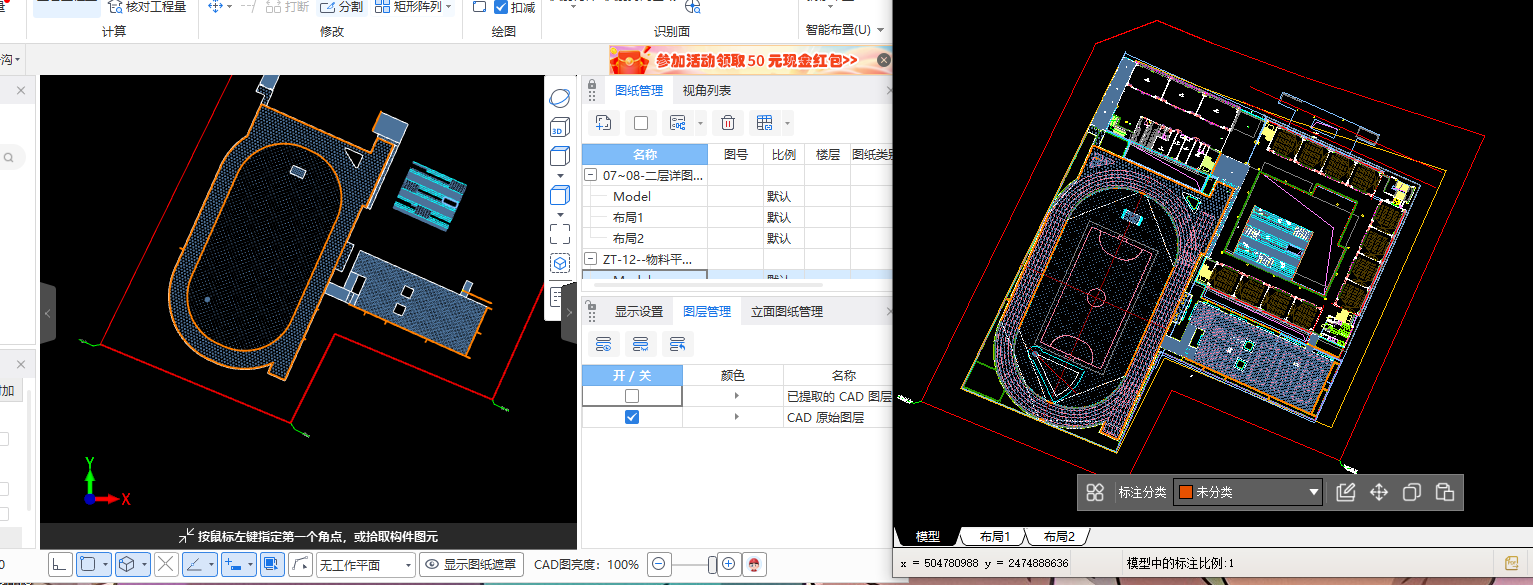Switch to the 立面图纸管理 tab
The height and width of the screenshot is (585, 1533).
coord(787,312)
